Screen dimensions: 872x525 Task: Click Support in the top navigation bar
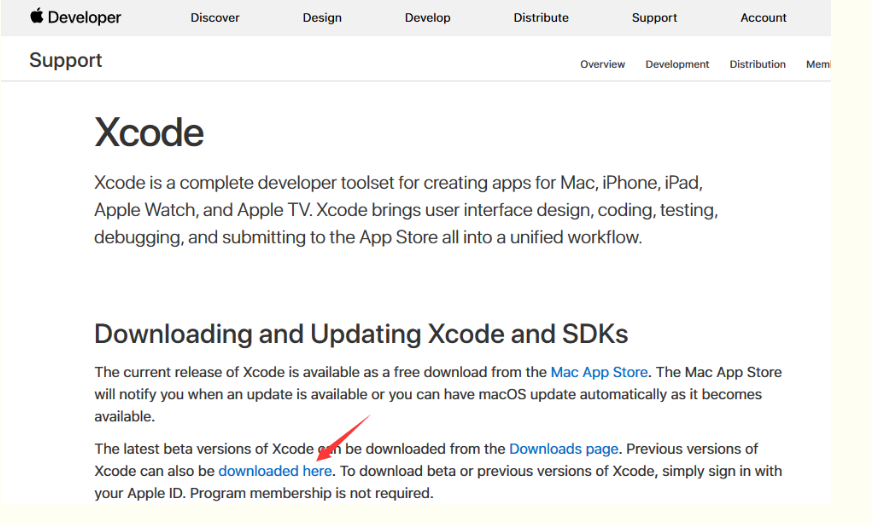(x=654, y=18)
